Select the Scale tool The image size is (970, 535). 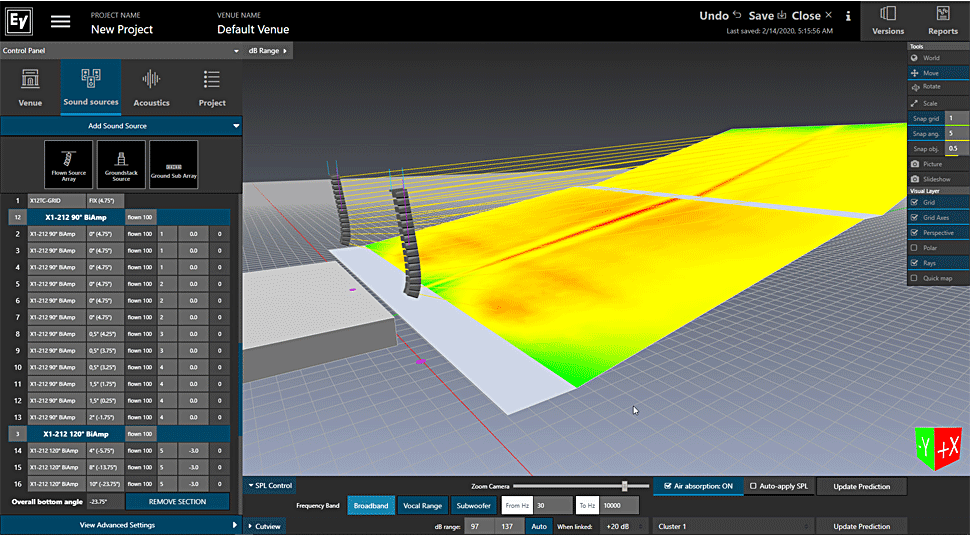[x=938, y=103]
